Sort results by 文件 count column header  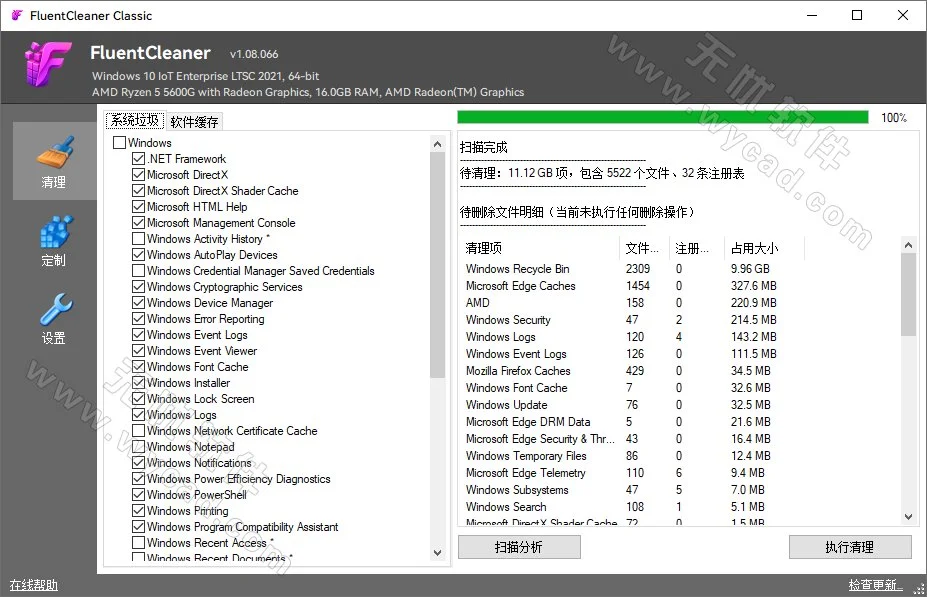coord(644,248)
